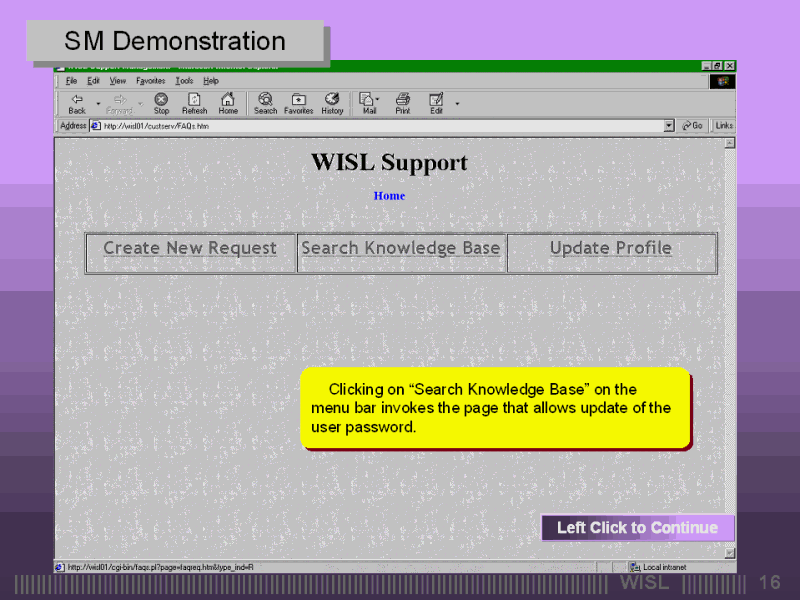Click the Go button beside the address bar
The image size is (800, 600).
coord(693,126)
